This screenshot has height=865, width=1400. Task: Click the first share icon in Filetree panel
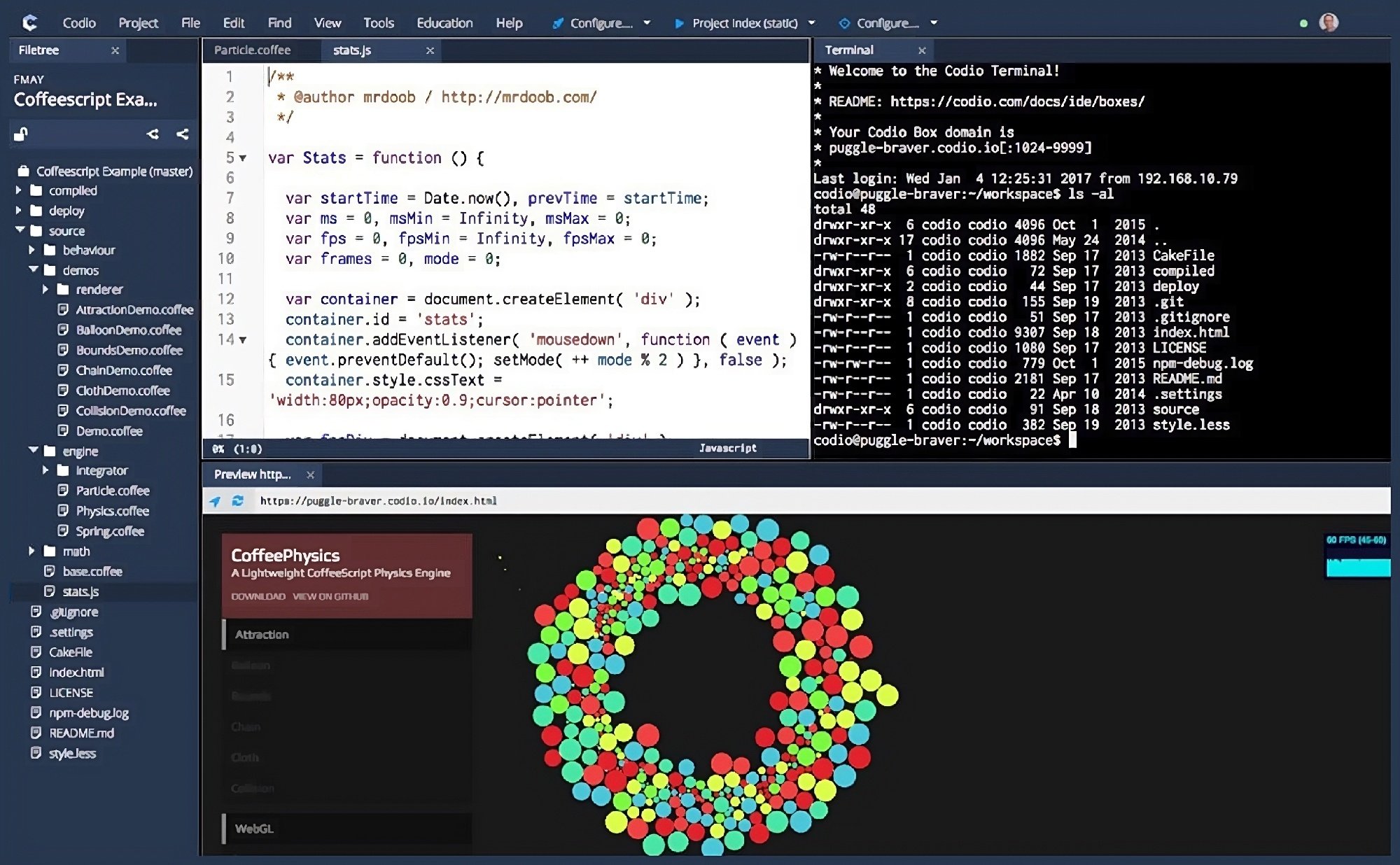point(153,134)
